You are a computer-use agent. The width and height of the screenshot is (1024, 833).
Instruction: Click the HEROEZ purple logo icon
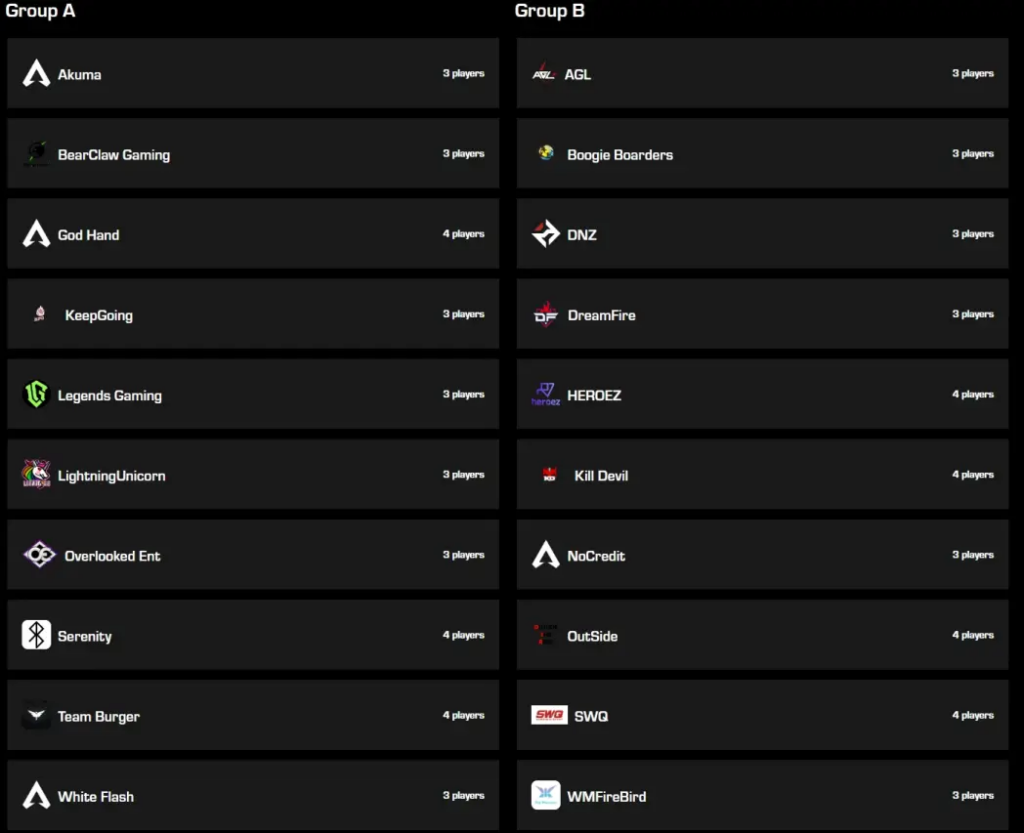(546, 395)
